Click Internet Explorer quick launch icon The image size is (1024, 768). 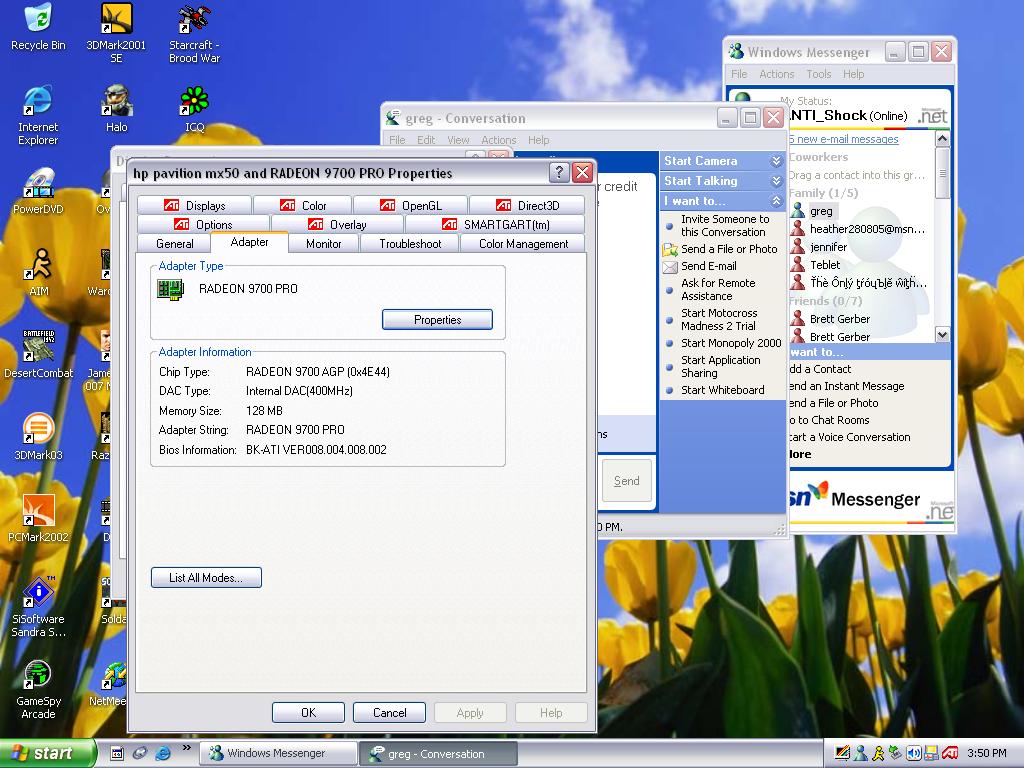(x=162, y=753)
